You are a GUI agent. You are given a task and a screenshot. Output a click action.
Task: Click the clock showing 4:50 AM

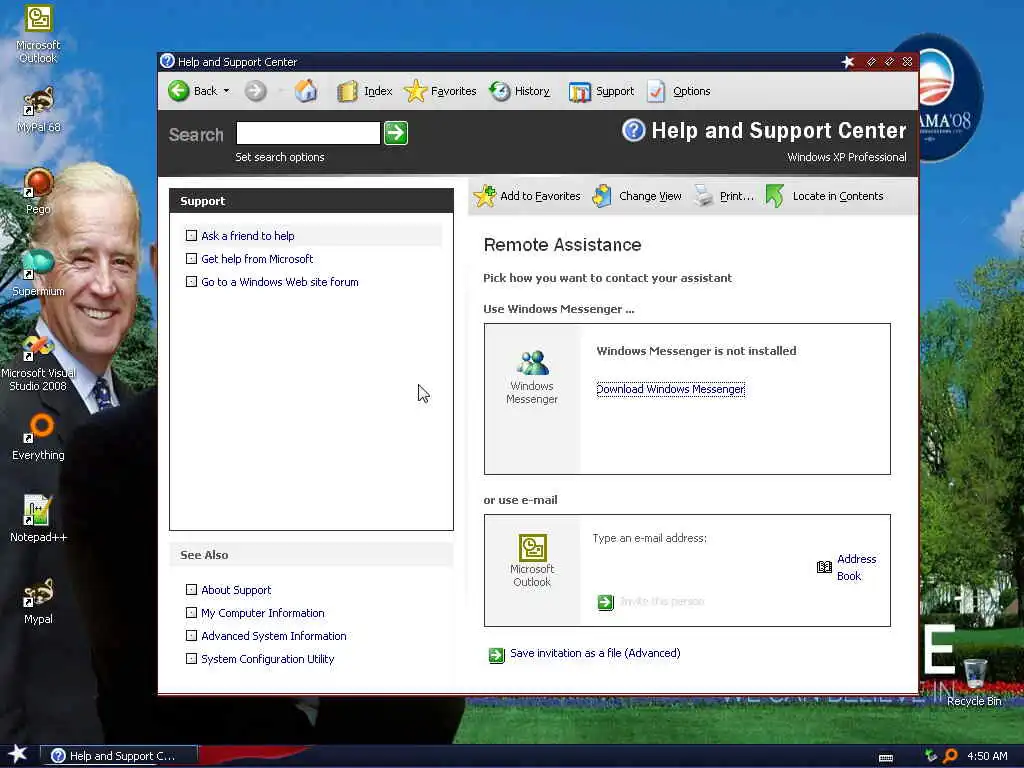click(x=987, y=756)
